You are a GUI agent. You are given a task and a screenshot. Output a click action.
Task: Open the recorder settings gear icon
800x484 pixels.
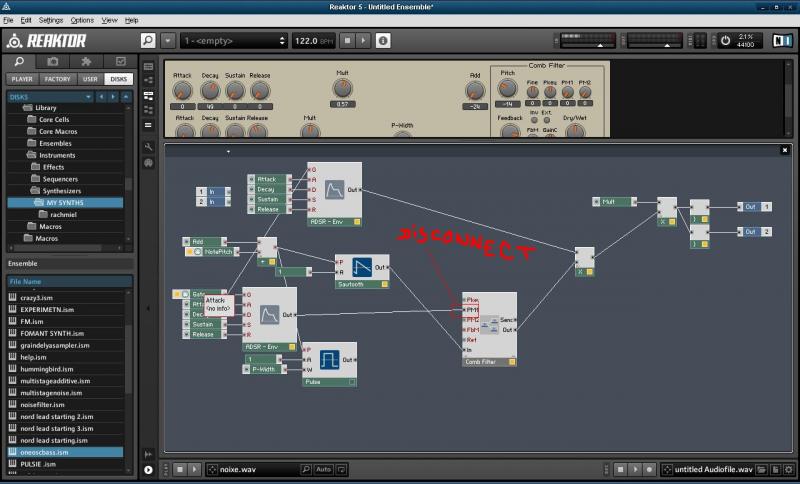789,469
